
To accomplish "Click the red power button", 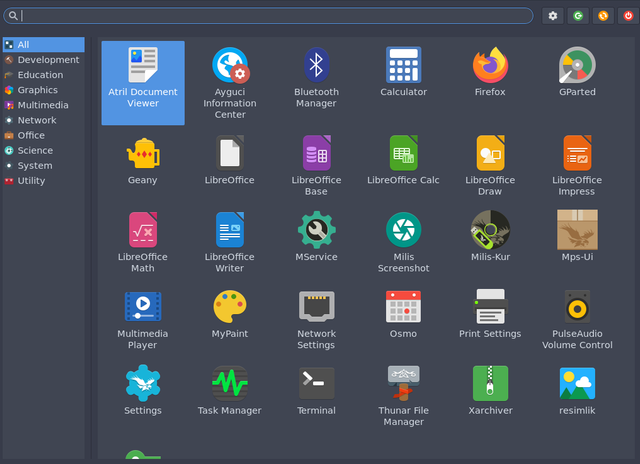I will pos(627,16).
